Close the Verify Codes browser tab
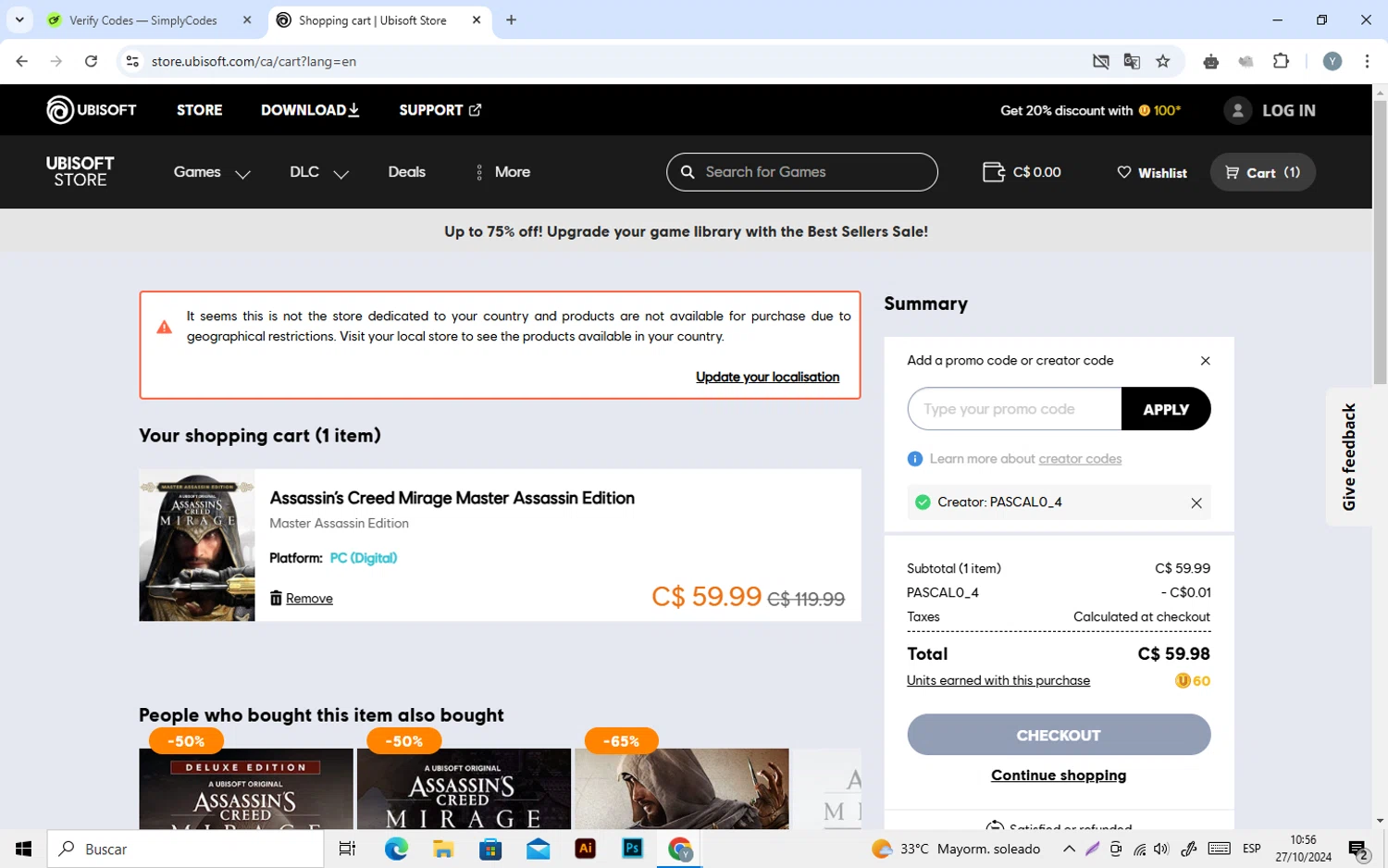Screen dimensions: 1388x868 (247, 20)
